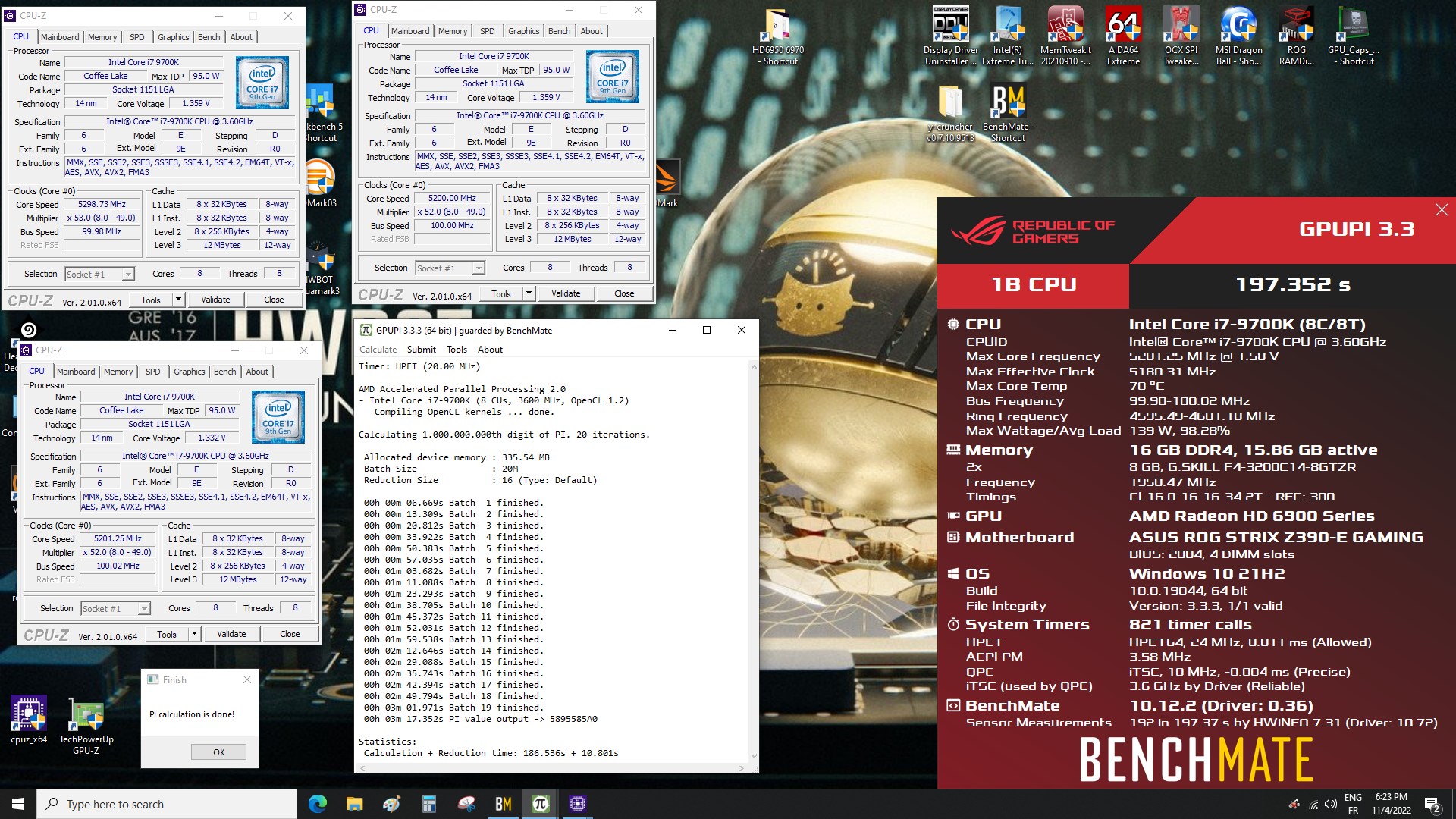
Task: Click GPUPI vertical scrollbar down arrow
Action: click(x=753, y=755)
